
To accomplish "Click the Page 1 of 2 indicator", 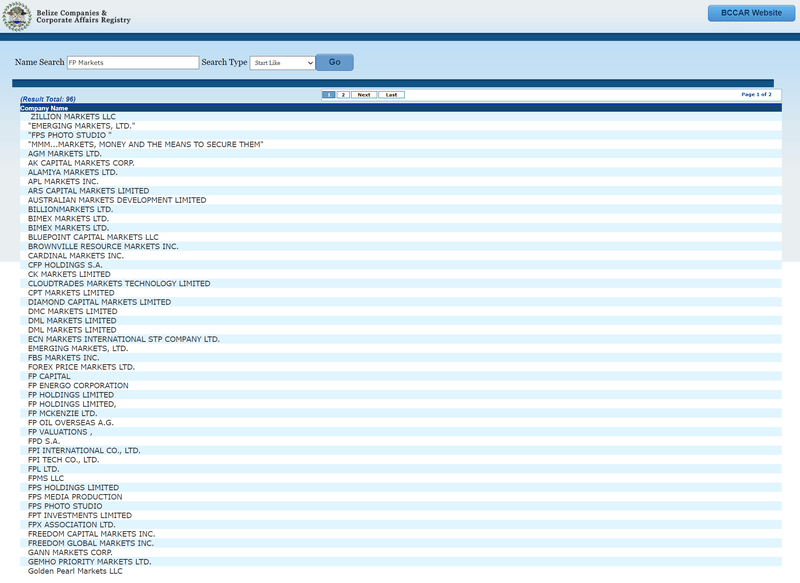I will click(756, 94).
